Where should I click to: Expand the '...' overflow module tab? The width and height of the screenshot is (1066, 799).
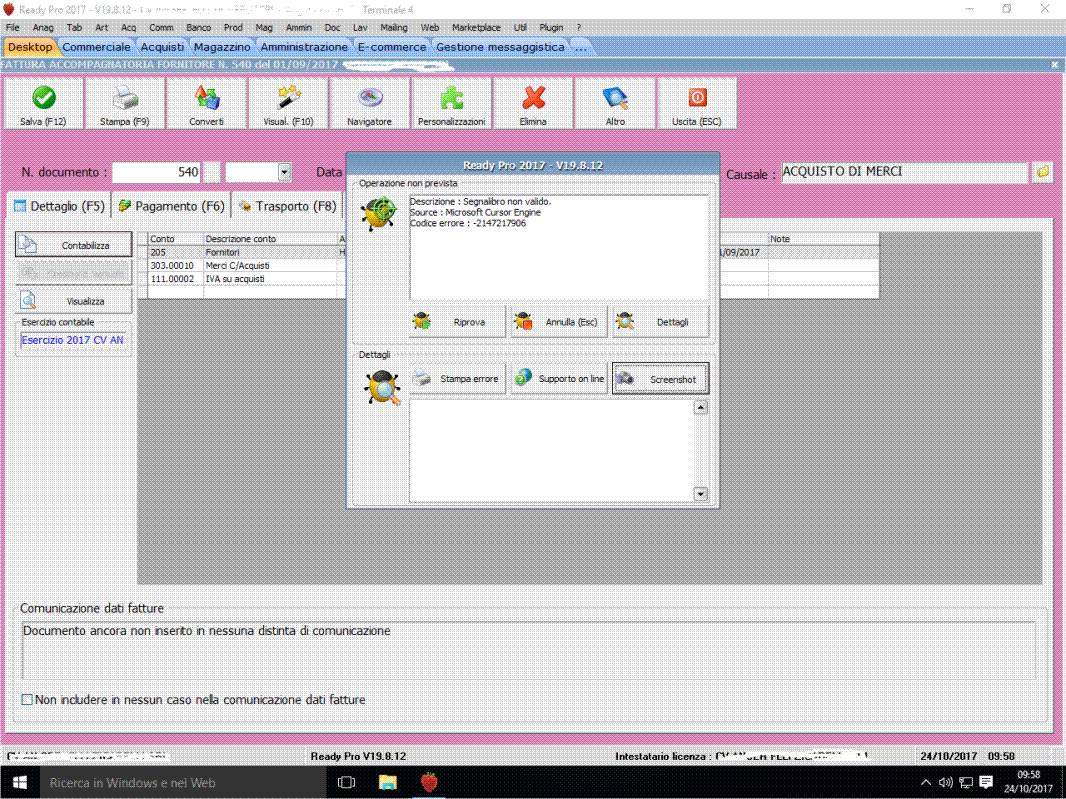tap(581, 47)
